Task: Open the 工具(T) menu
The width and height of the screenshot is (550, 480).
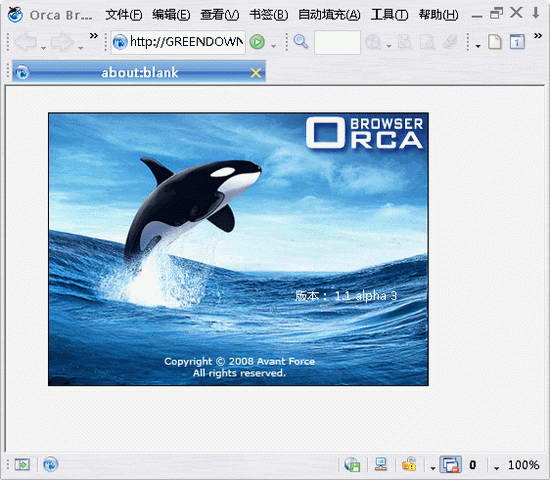Action: [389, 15]
